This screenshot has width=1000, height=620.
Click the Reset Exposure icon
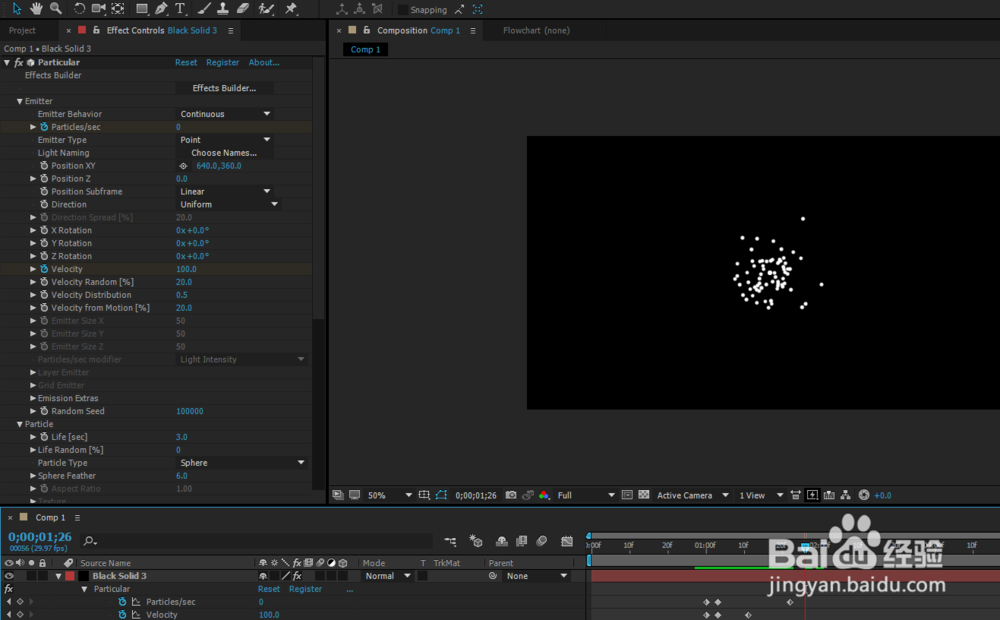[x=864, y=495]
